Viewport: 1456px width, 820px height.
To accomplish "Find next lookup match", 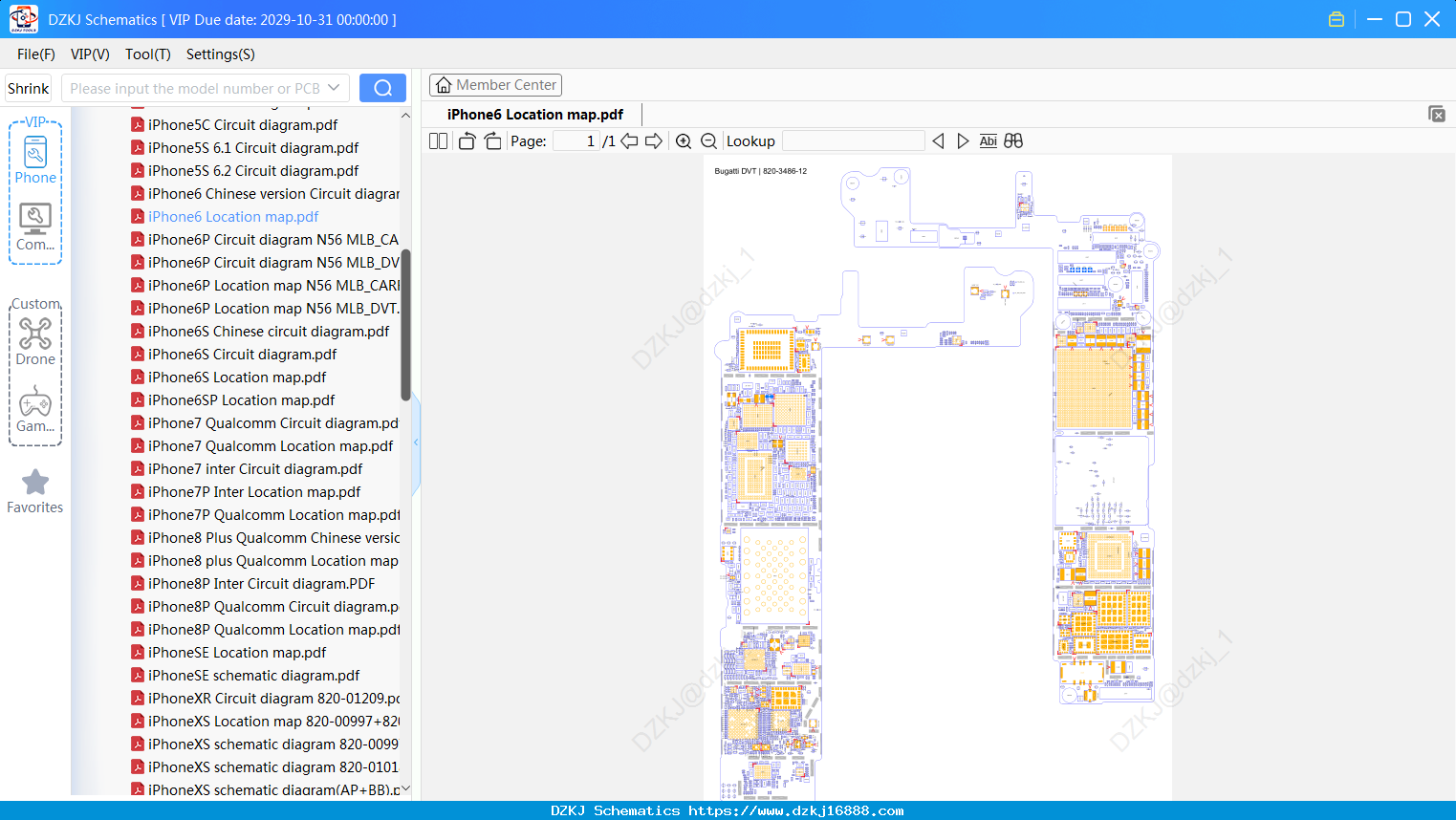I will (963, 141).
